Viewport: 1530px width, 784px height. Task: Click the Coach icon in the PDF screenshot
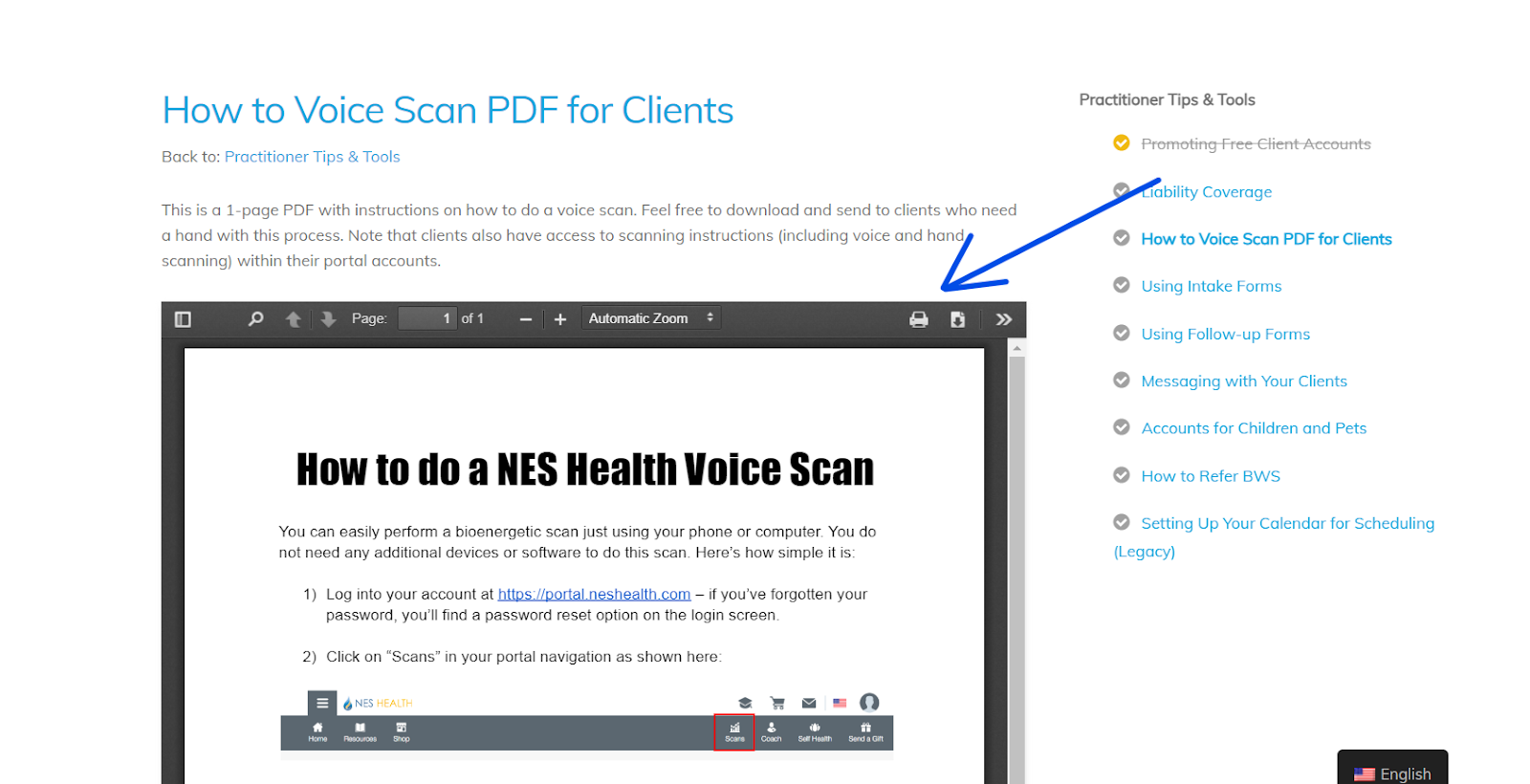tap(771, 732)
